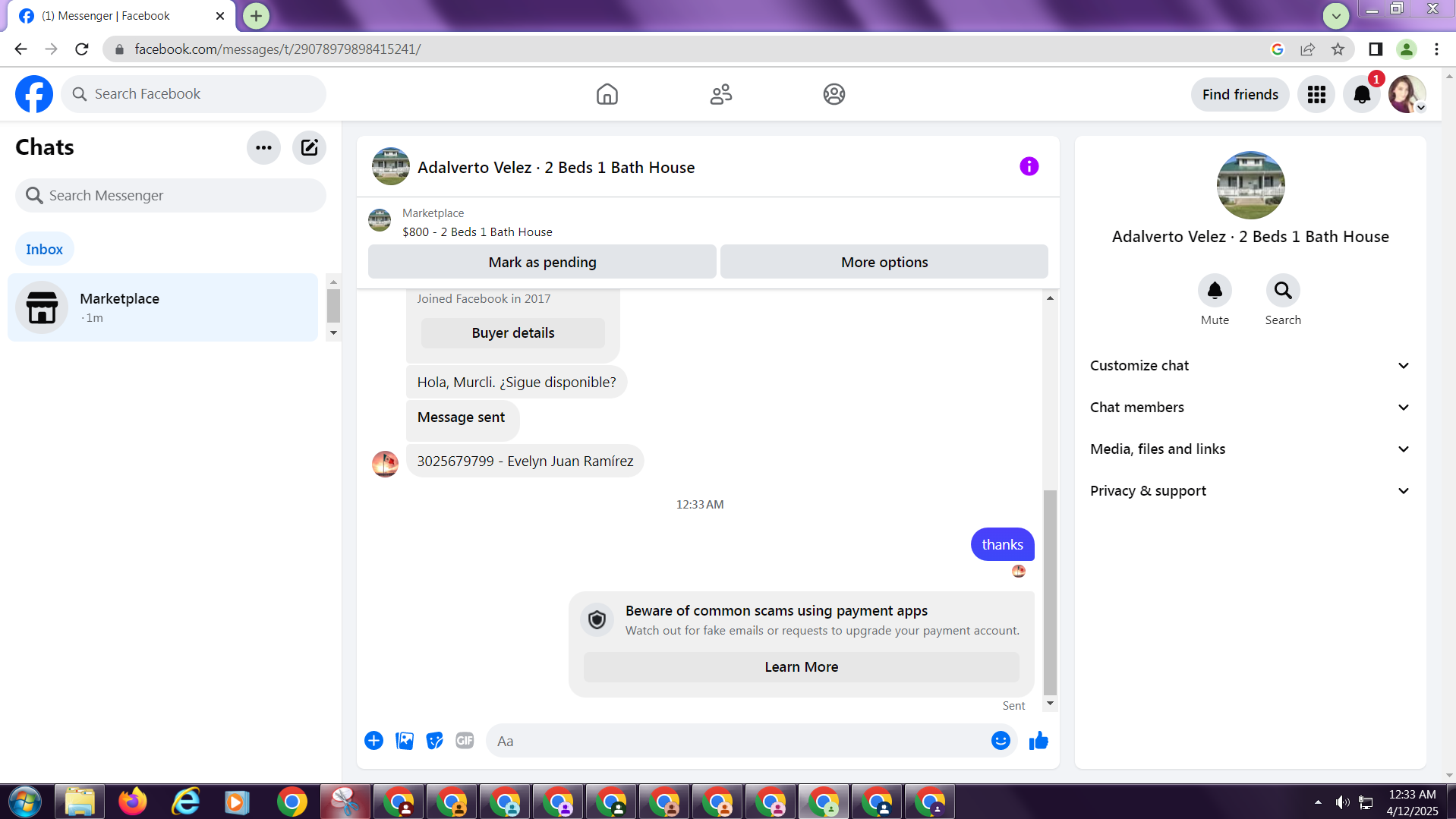Expand Chat members section

(1250, 408)
